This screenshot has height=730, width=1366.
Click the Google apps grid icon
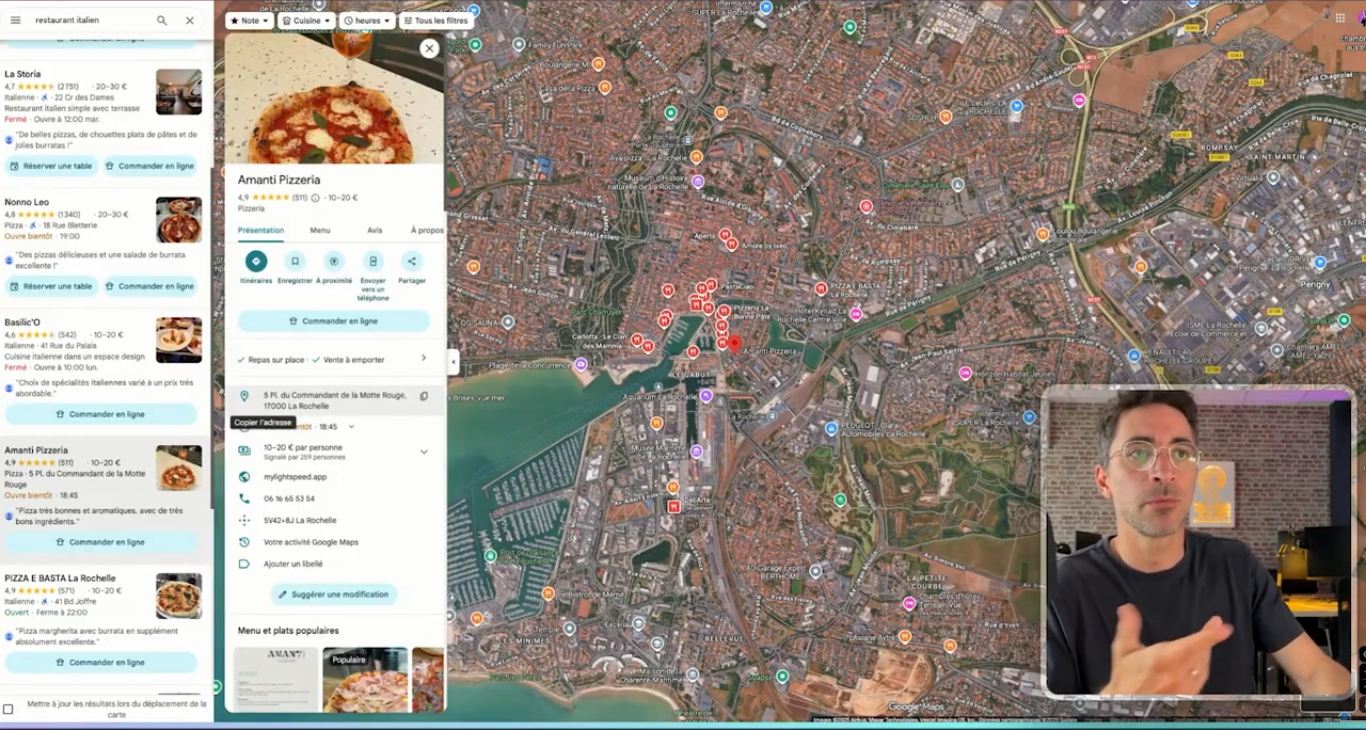[x=1340, y=18]
